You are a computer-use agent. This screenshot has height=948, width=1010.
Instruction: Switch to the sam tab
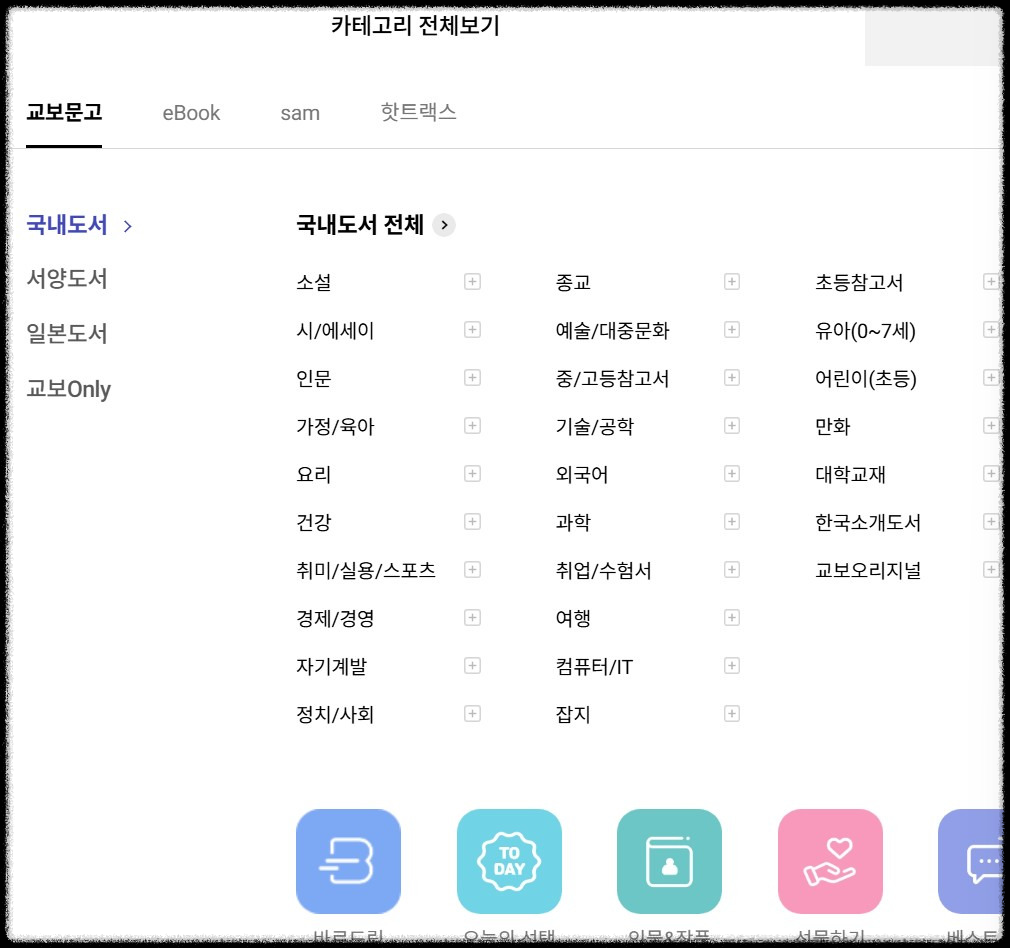click(300, 113)
